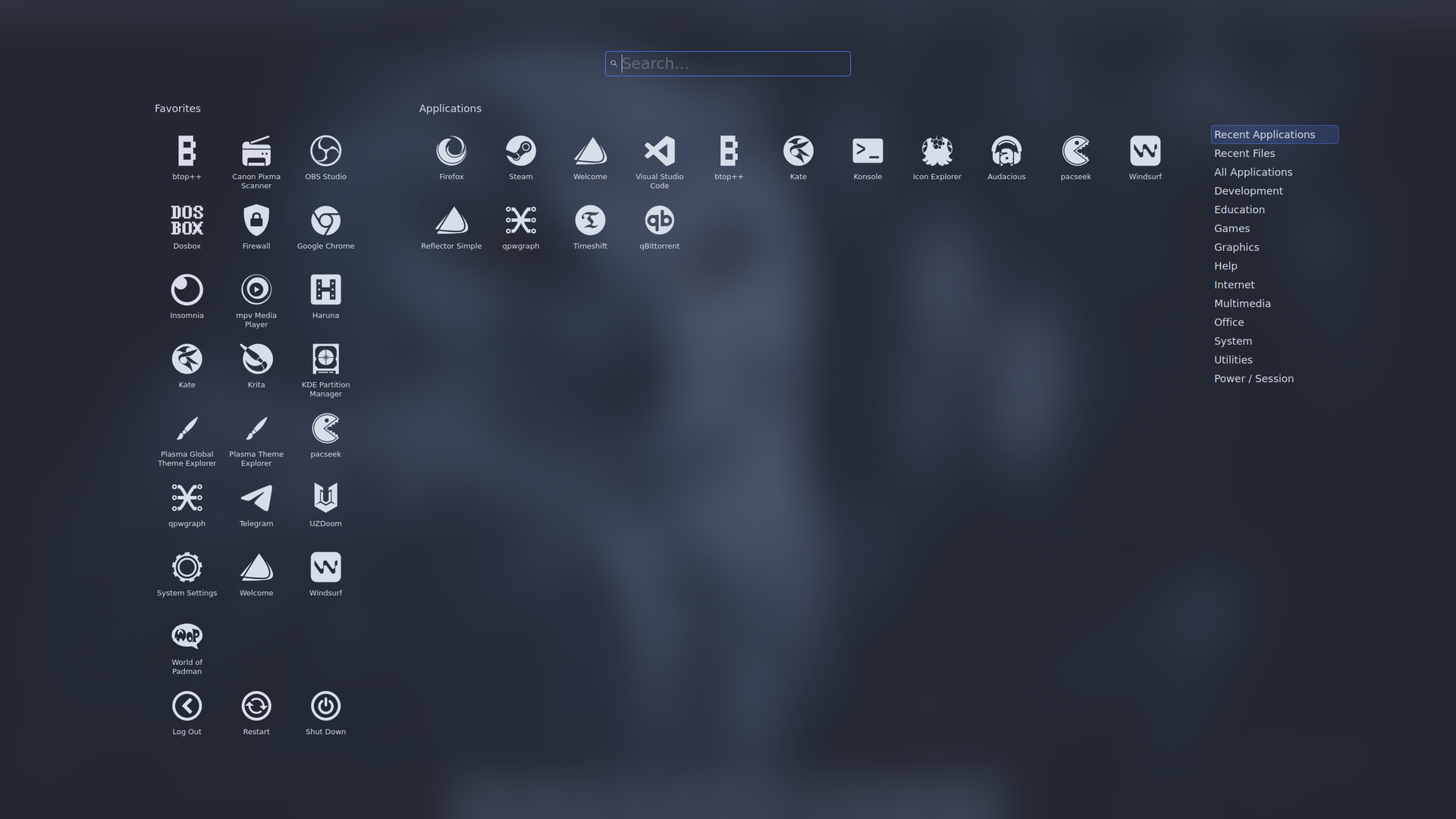Open the Multimedia category

coord(1241,303)
